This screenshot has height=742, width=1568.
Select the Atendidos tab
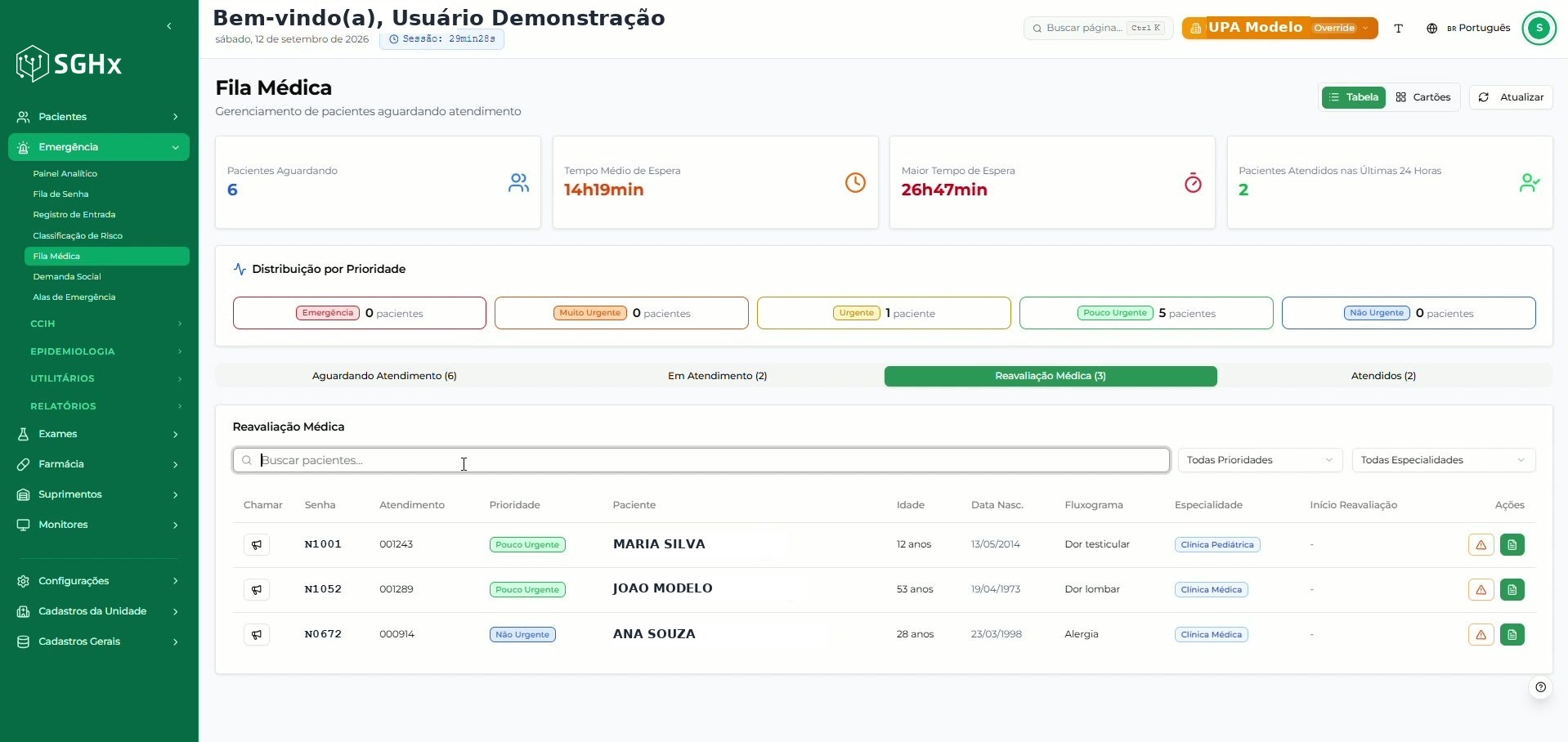coord(1383,376)
